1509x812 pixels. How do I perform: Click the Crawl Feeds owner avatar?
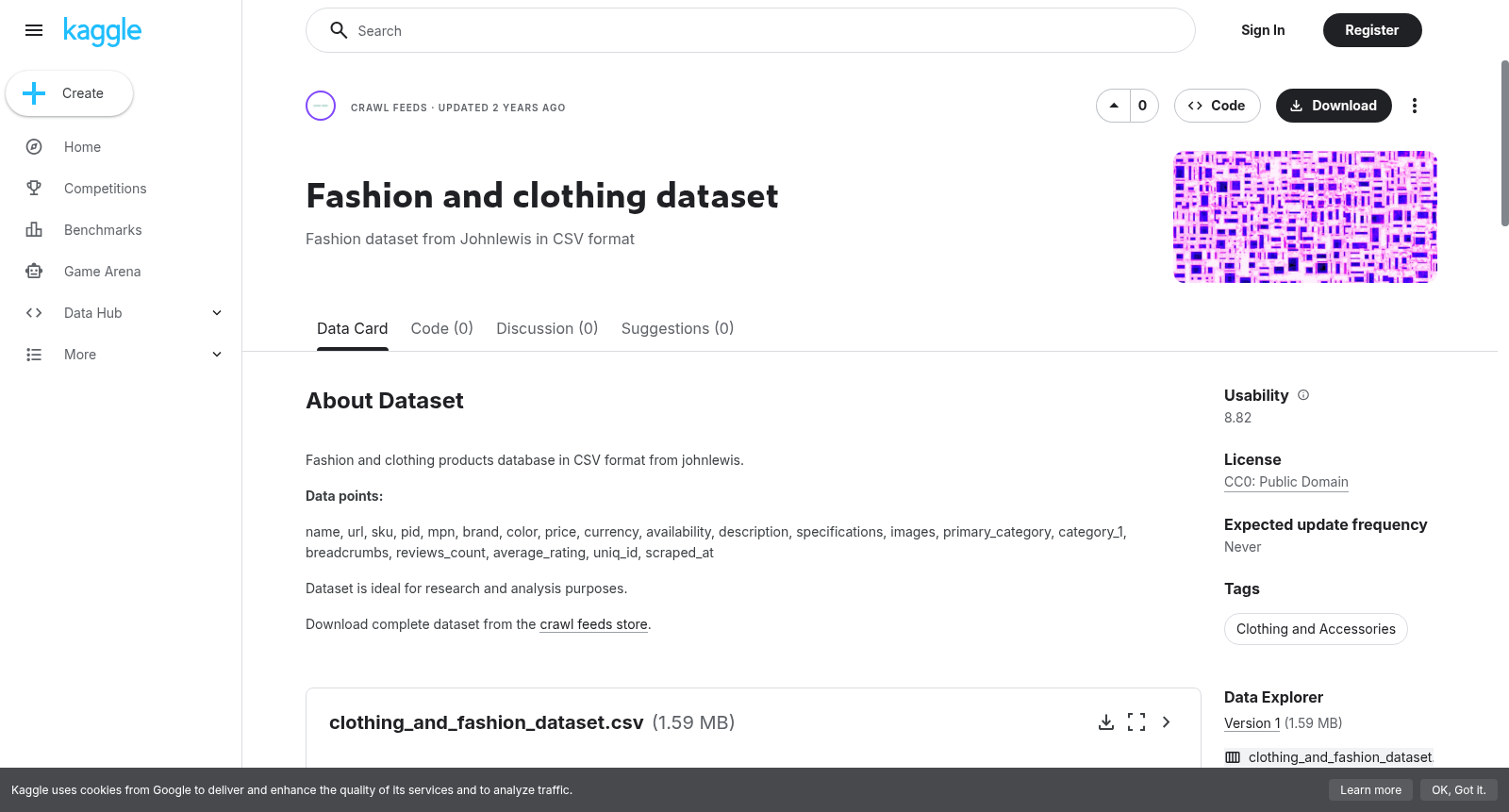pyautogui.click(x=321, y=106)
